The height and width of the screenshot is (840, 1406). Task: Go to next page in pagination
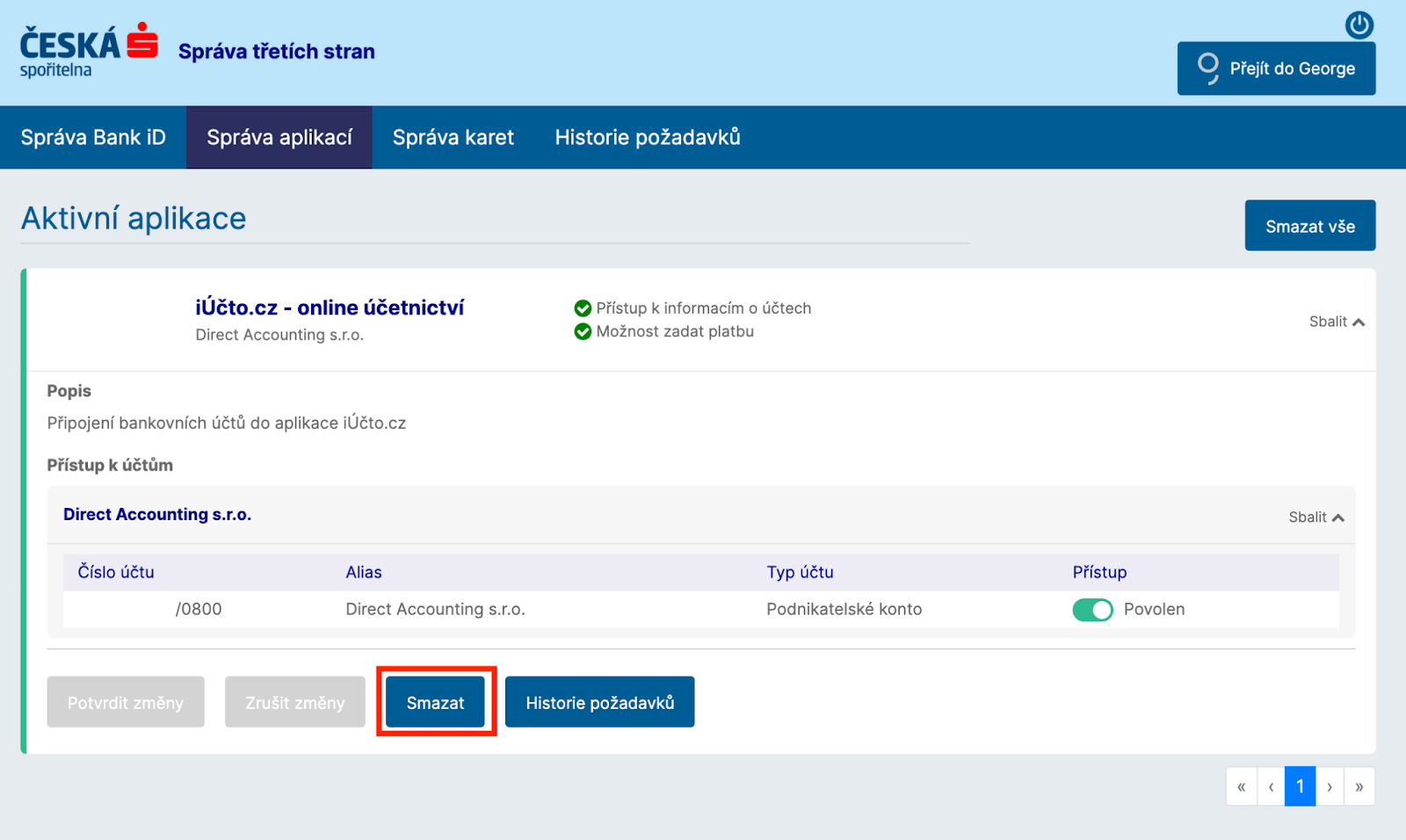pos(1330,786)
